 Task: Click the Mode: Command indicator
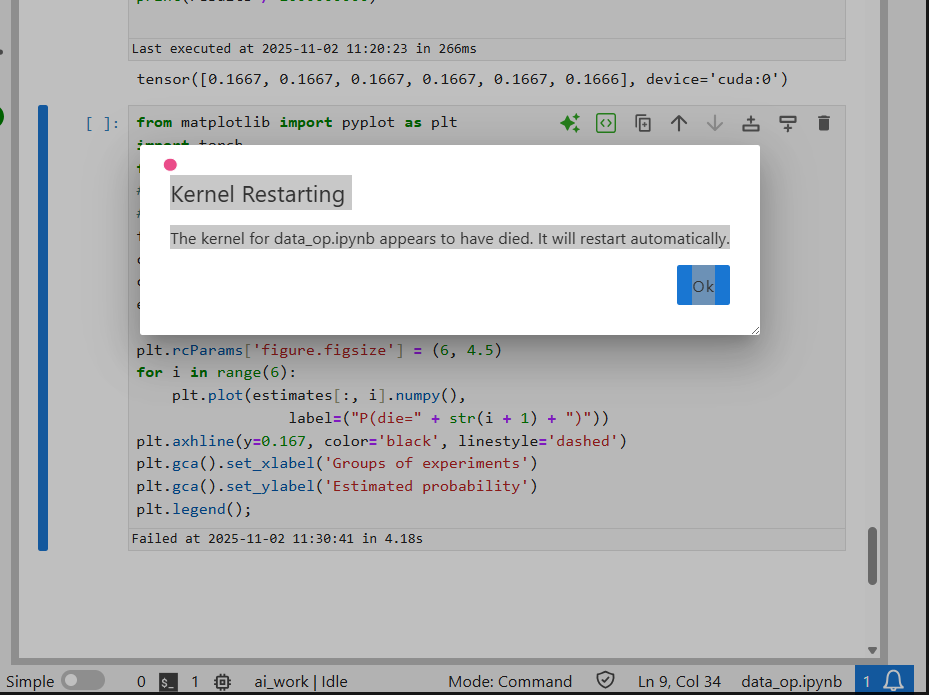[510, 681]
